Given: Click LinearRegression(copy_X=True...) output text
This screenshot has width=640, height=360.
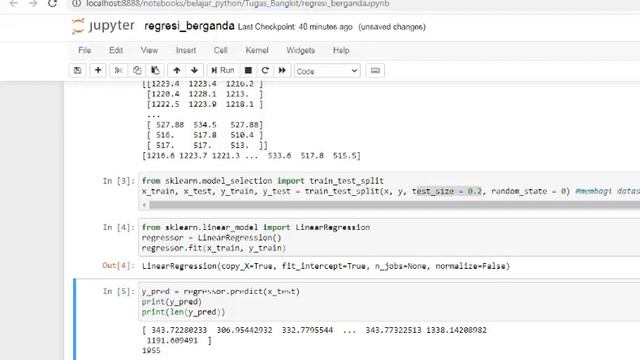Looking at the screenshot, I should [x=326, y=266].
